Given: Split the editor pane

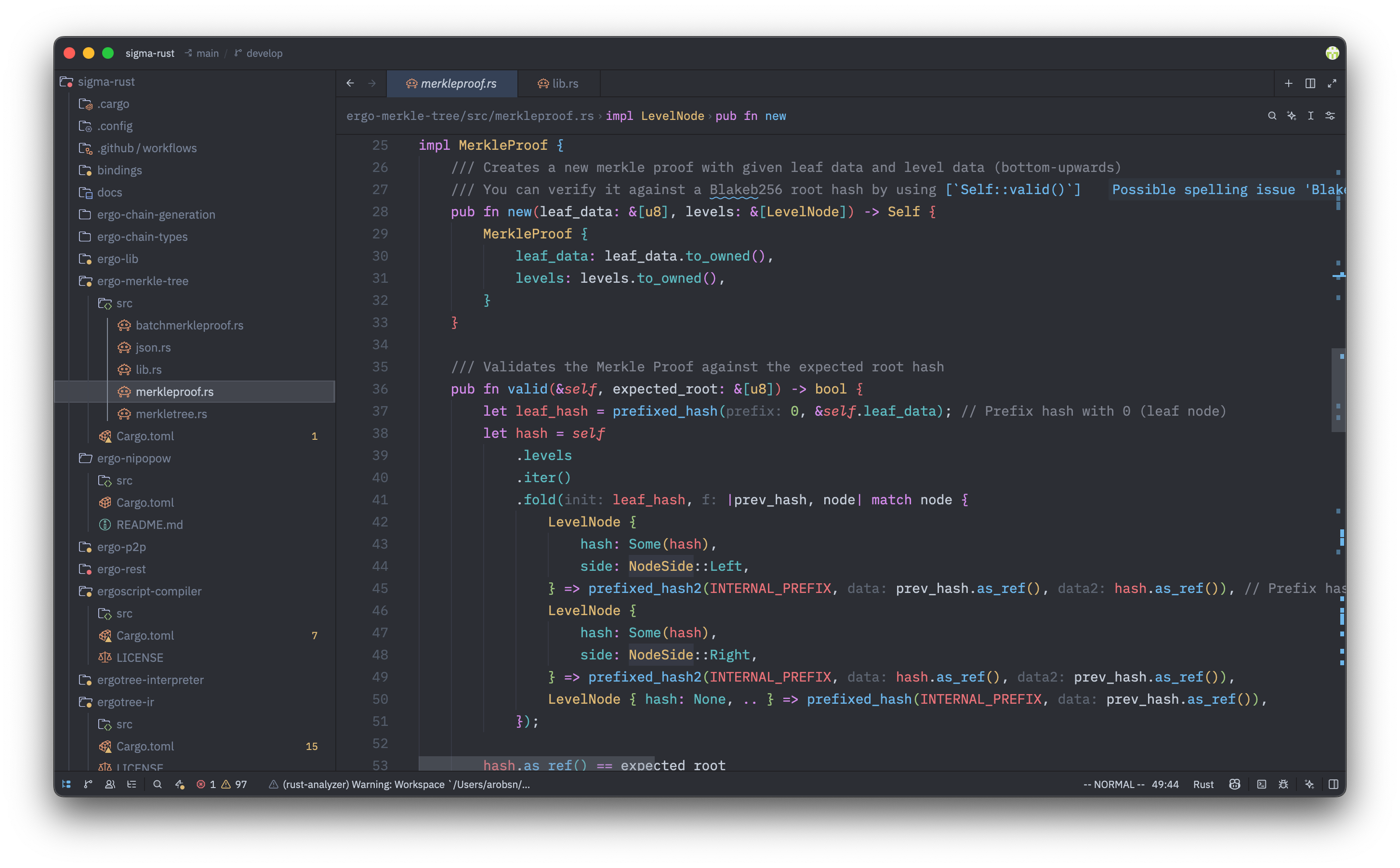Looking at the screenshot, I should coord(1310,83).
